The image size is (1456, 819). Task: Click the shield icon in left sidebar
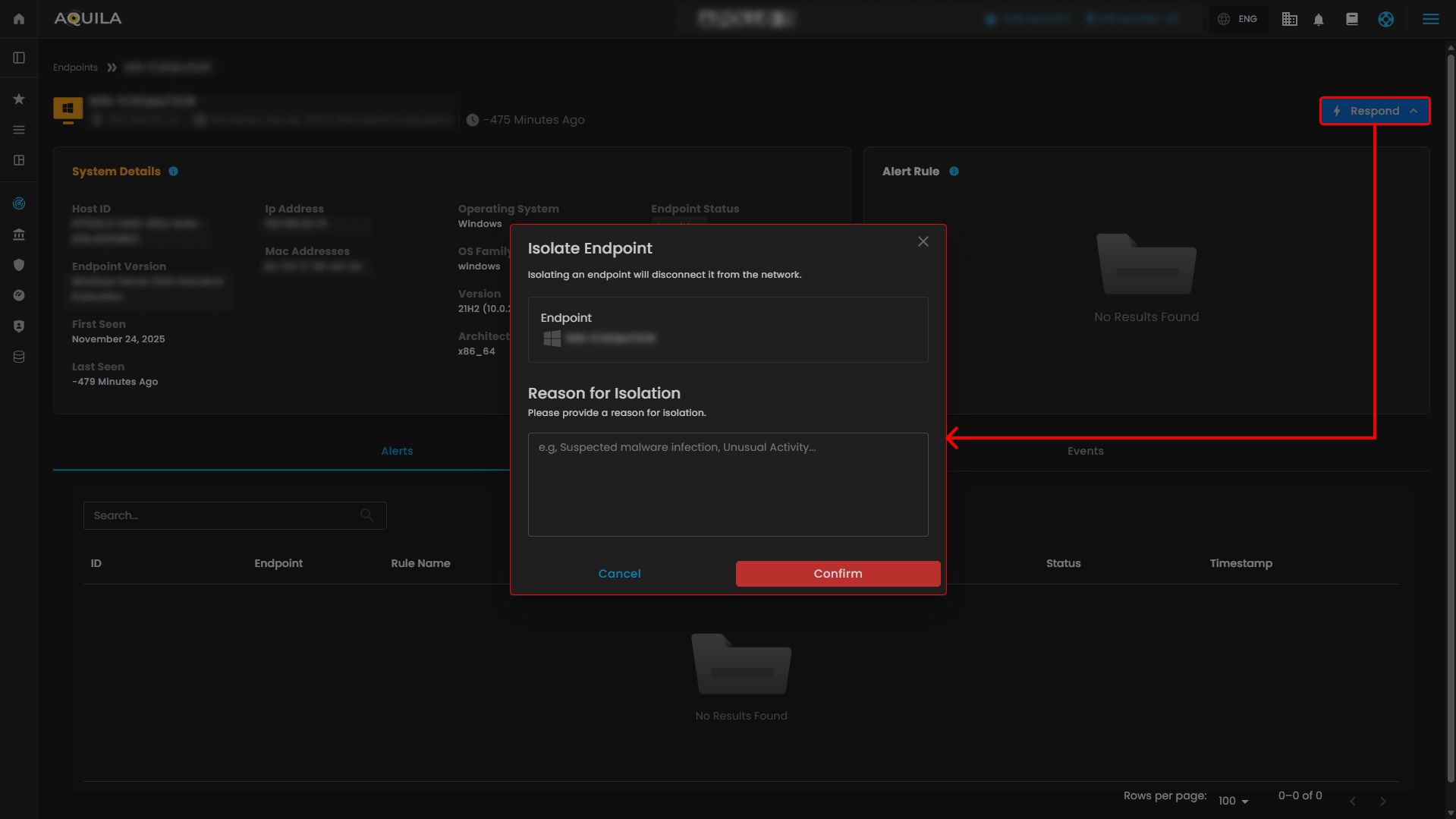(x=19, y=265)
